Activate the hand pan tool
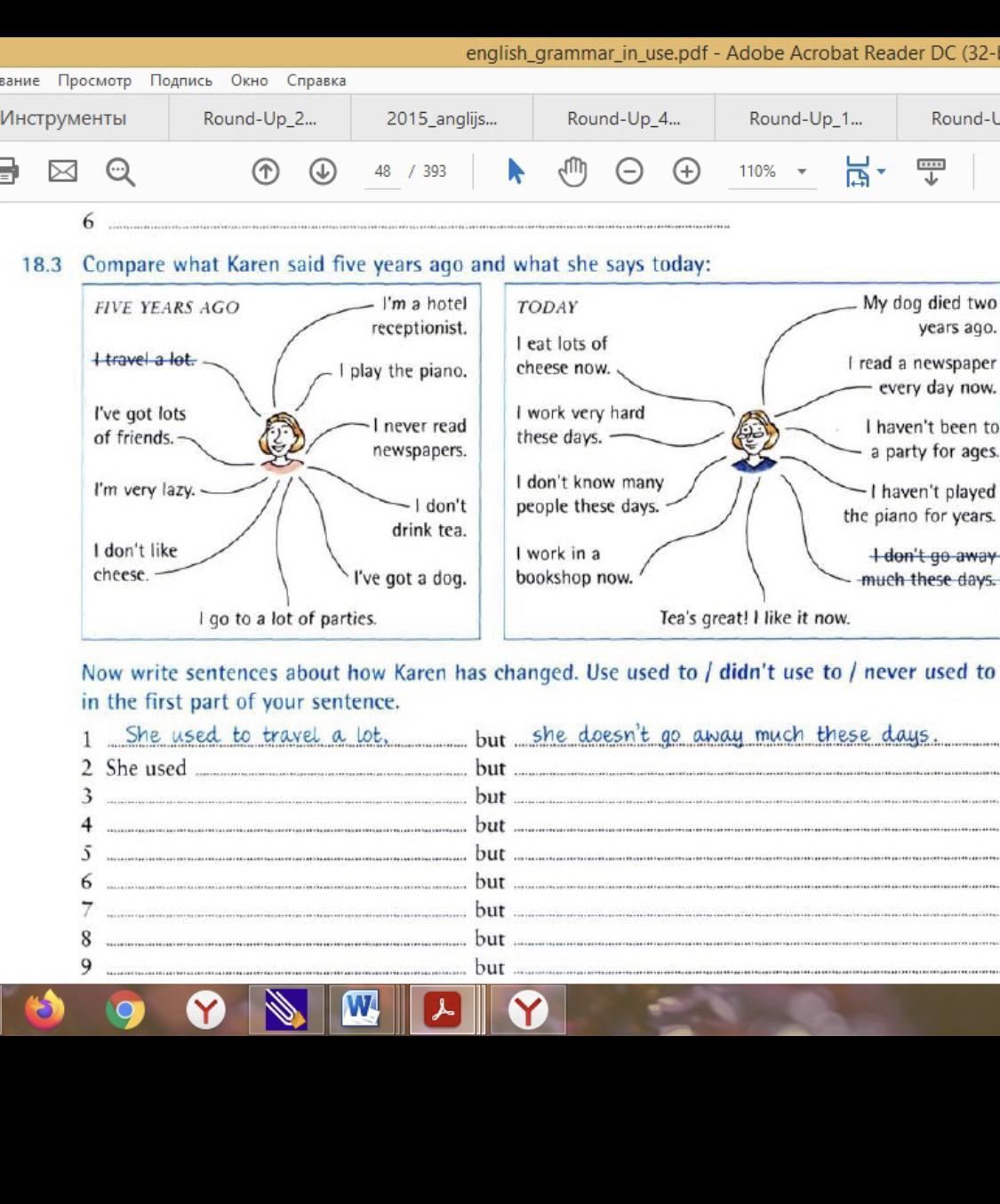 pyautogui.click(x=572, y=171)
